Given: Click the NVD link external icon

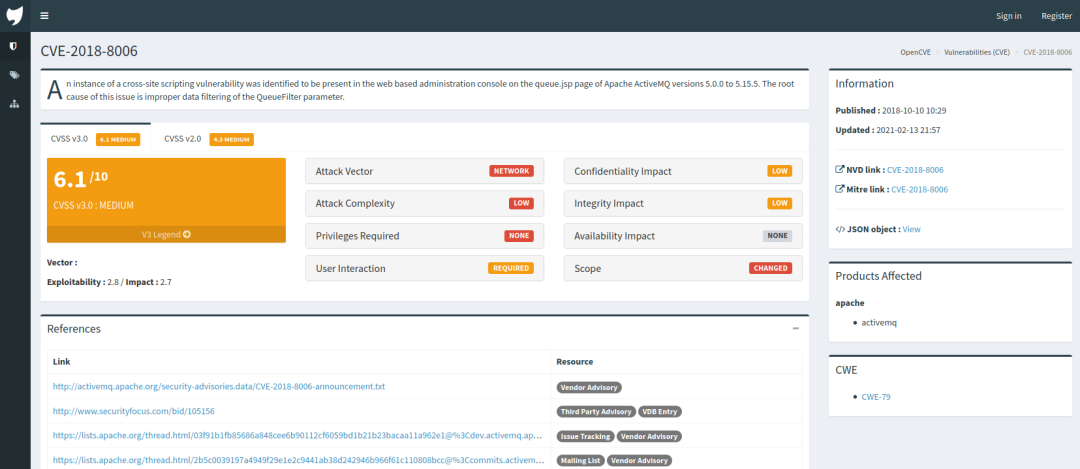Looking at the screenshot, I should tap(840, 169).
